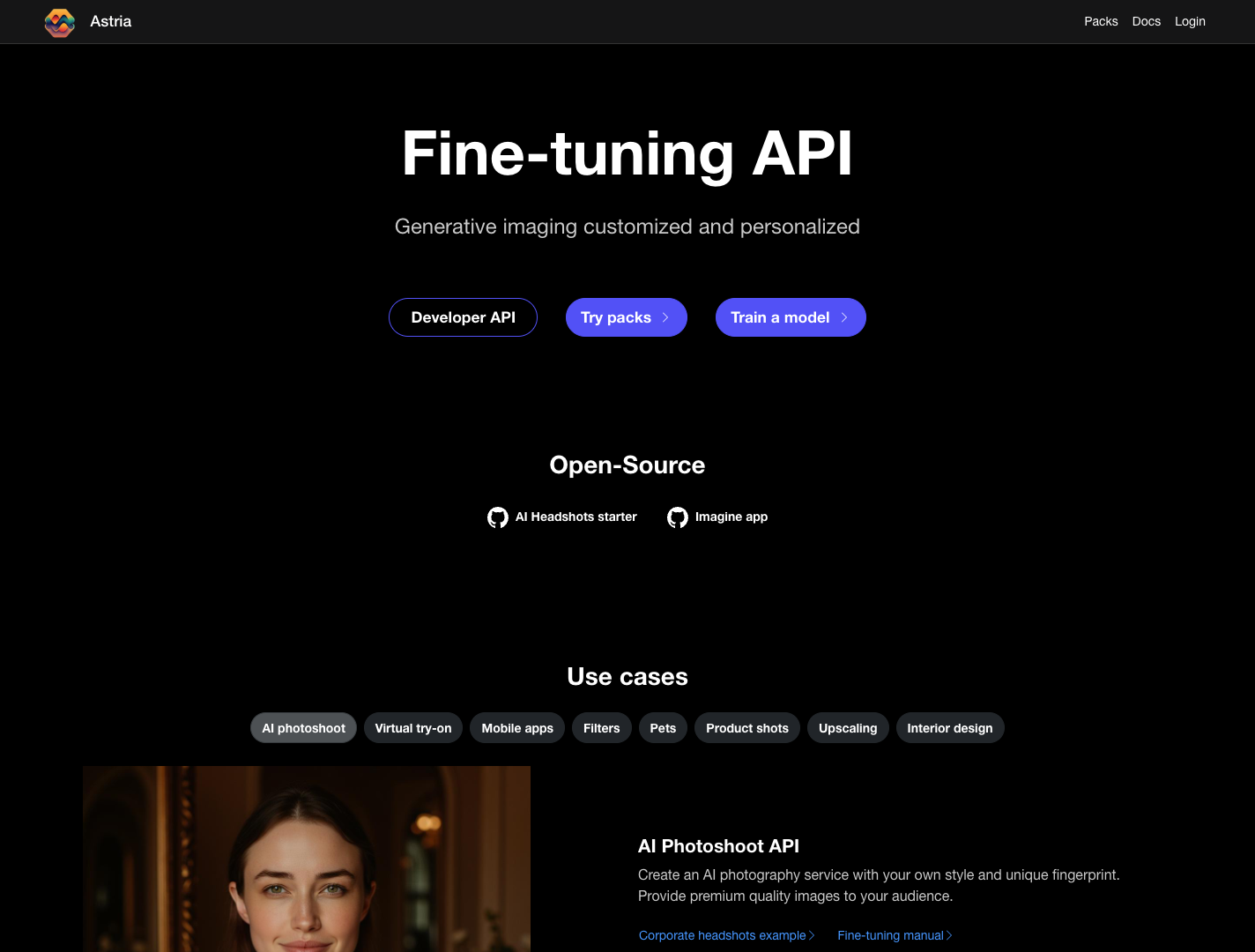1255x952 pixels.
Task: Click the arrow after Corporate headshots example
Action: (812, 935)
